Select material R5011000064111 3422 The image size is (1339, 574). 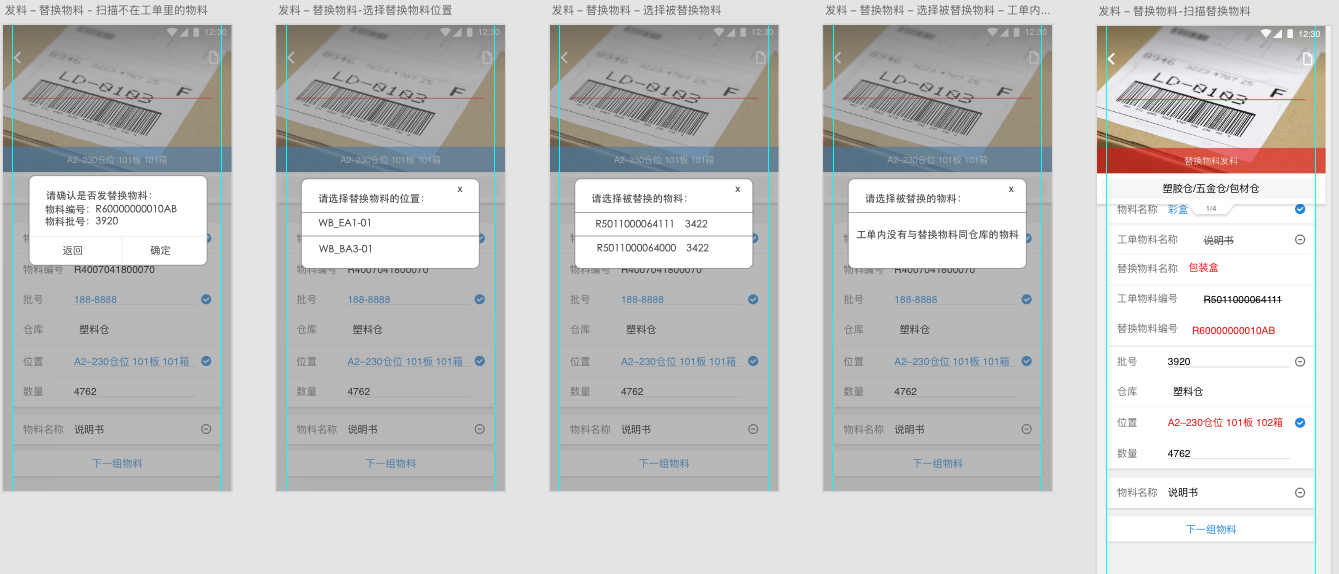651,223
